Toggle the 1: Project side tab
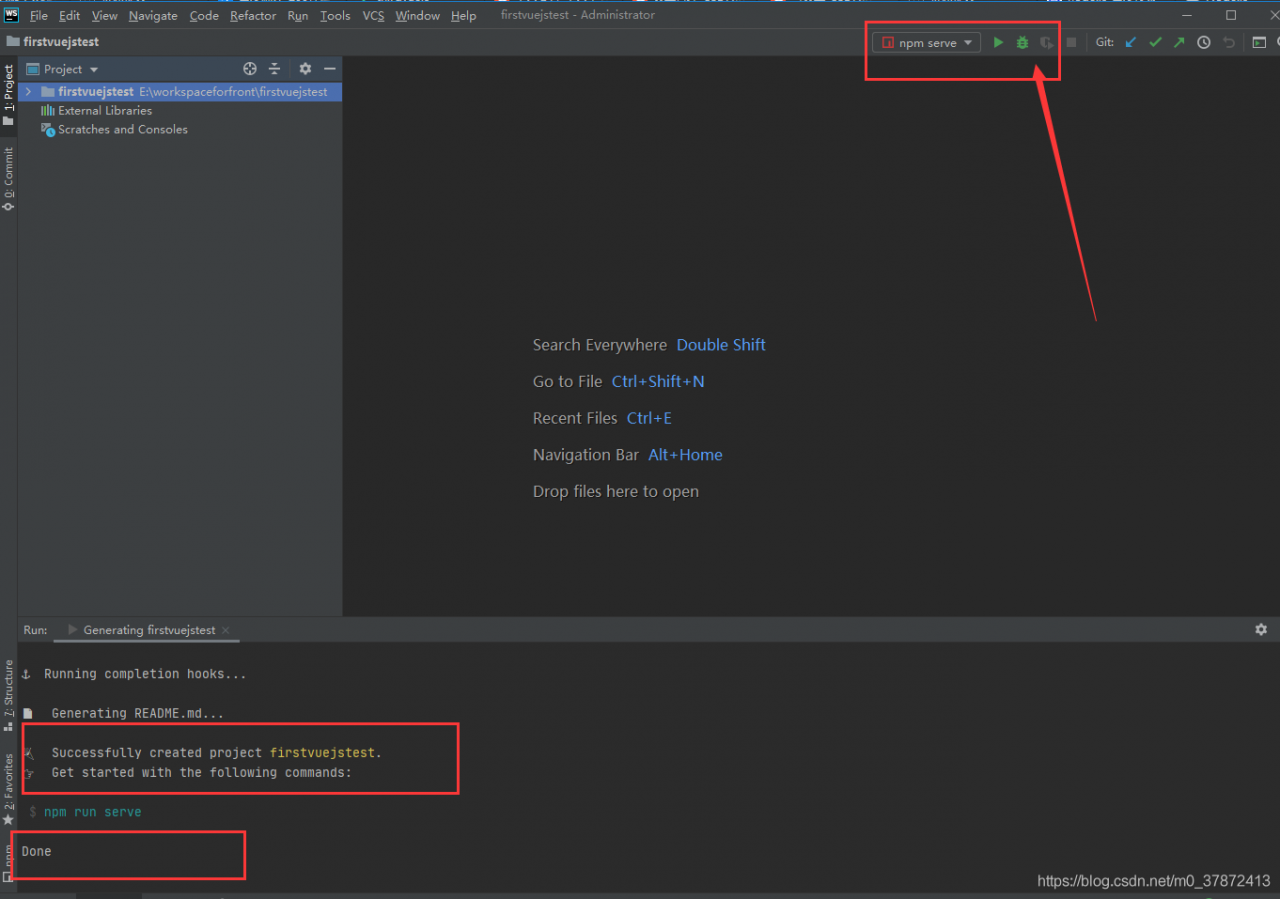This screenshot has width=1280, height=899. pyautogui.click(x=8, y=94)
